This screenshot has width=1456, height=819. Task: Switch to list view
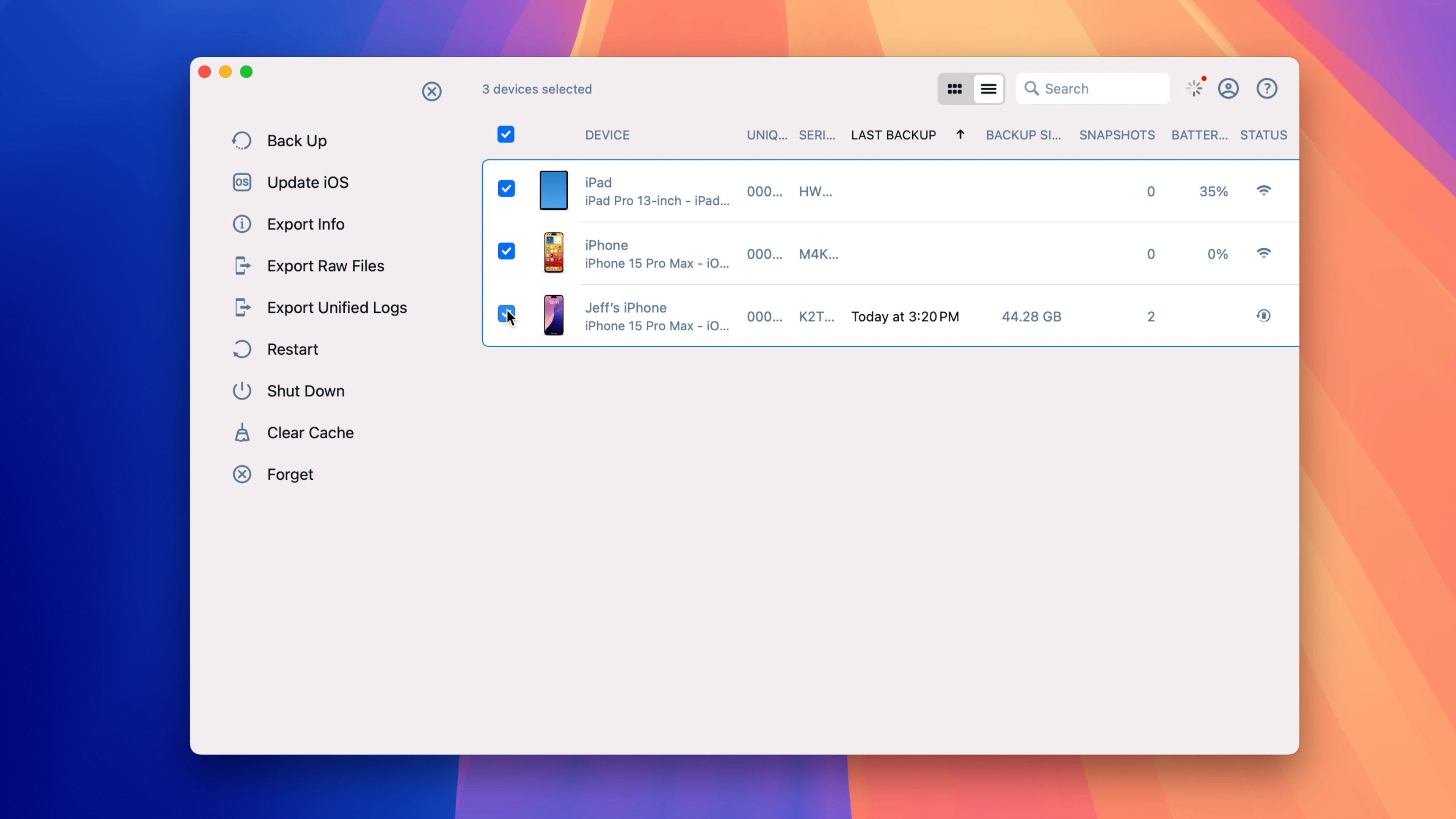coord(988,89)
